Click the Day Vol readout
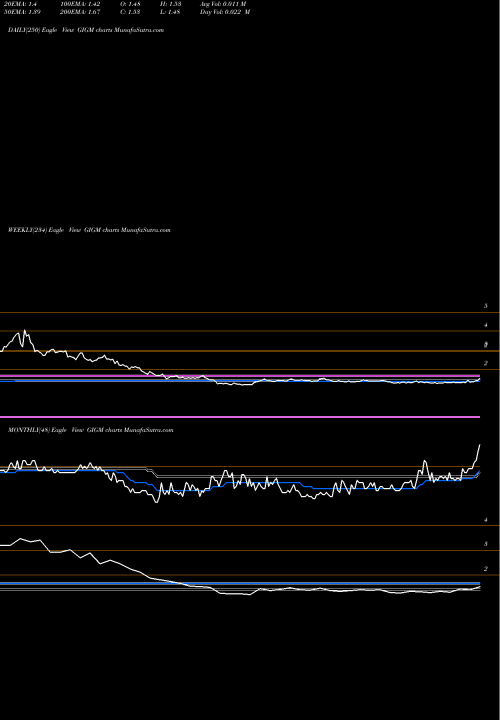 point(225,12)
